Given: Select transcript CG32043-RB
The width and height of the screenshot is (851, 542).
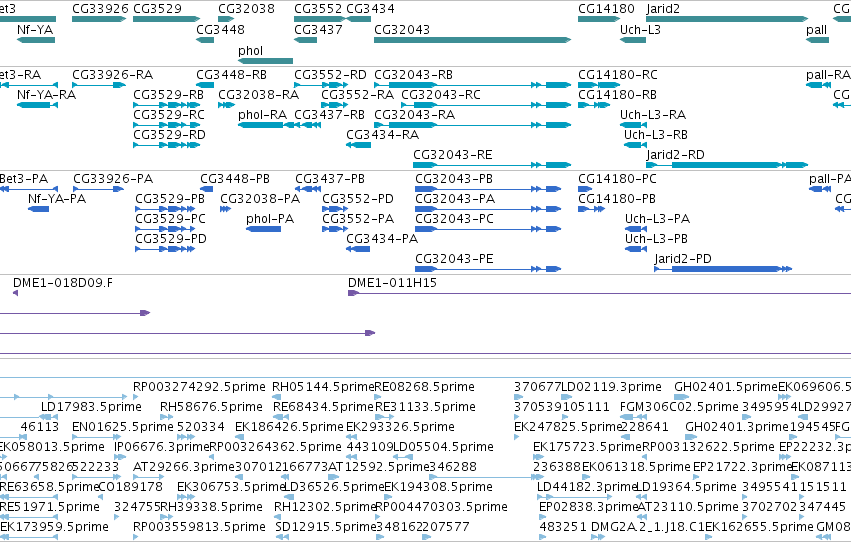Looking at the screenshot, I should point(414,74).
